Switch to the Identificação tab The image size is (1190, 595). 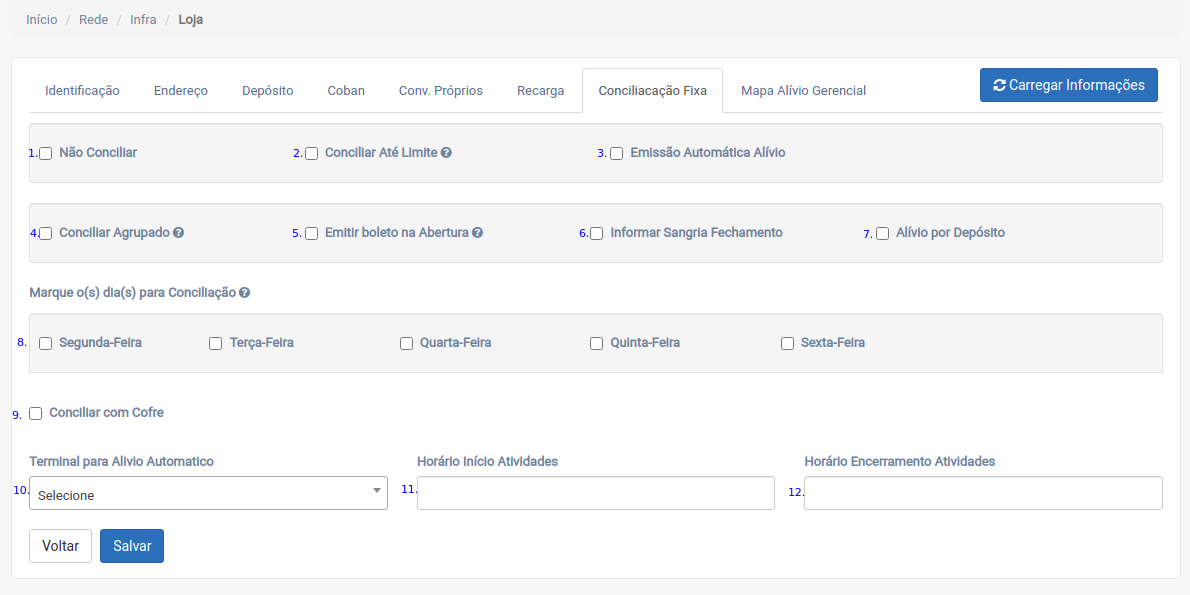[82, 91]
